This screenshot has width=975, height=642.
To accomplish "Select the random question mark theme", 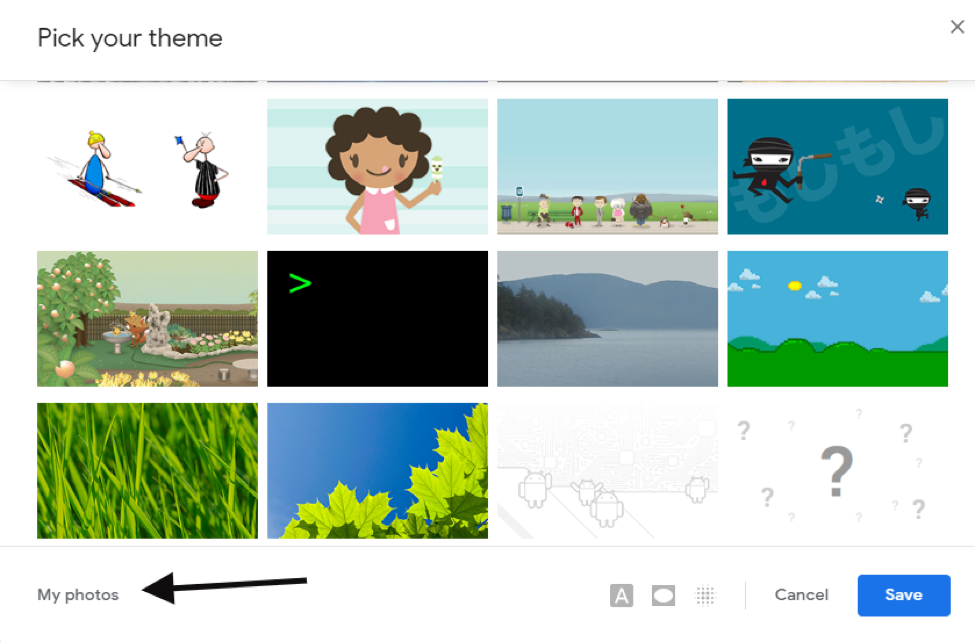I will point(838,471).
